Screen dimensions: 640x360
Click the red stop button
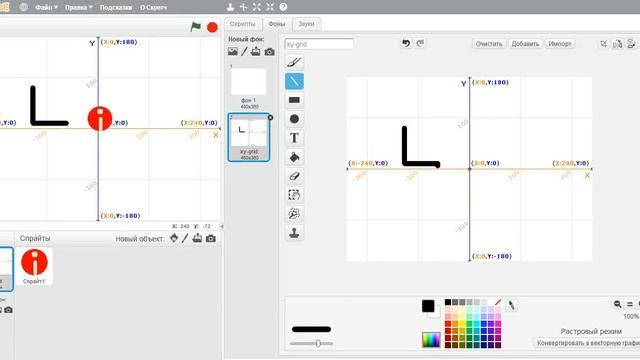pos(212,27)
